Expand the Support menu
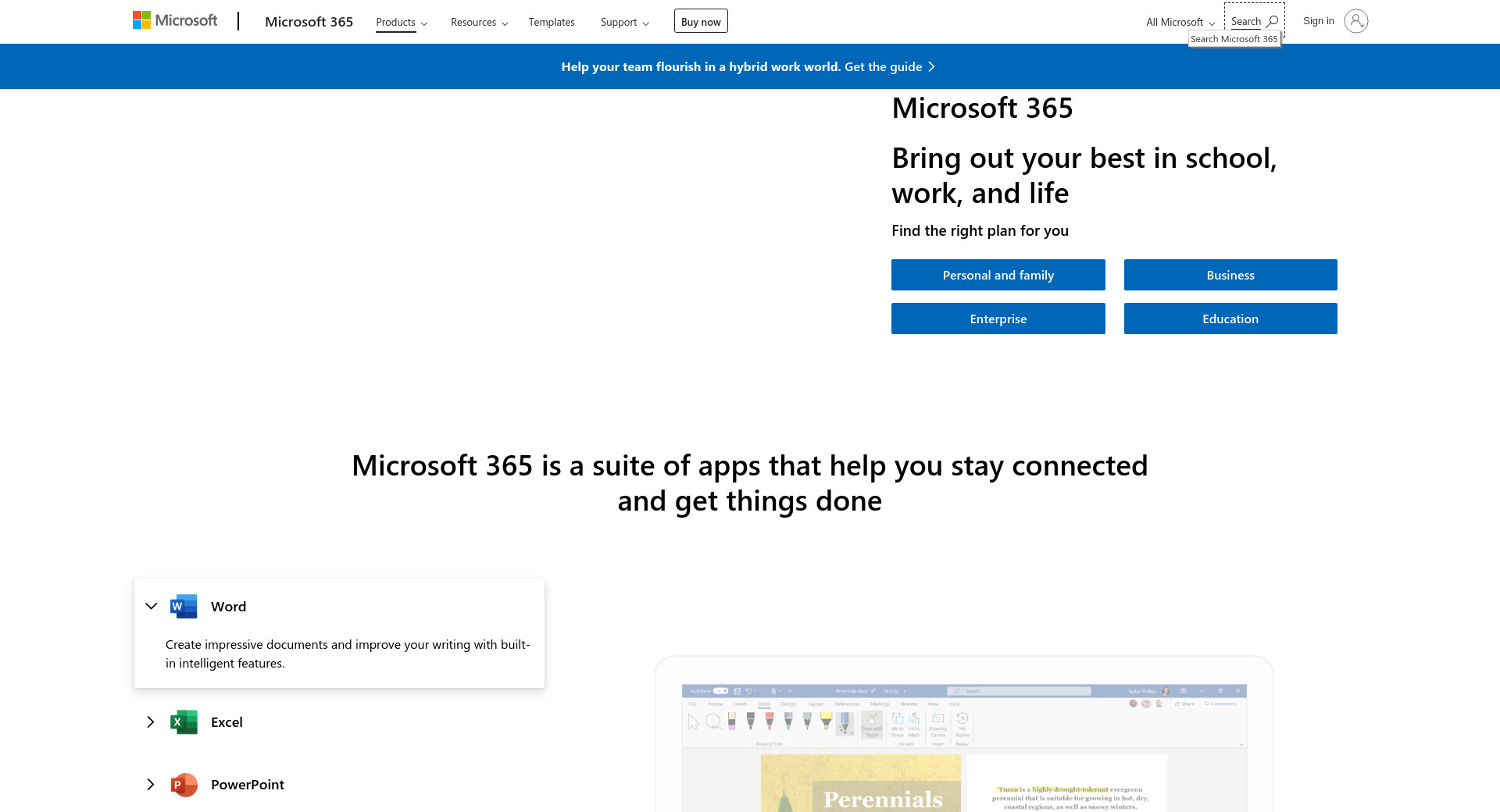The image size is (1500, 812). 624,22
